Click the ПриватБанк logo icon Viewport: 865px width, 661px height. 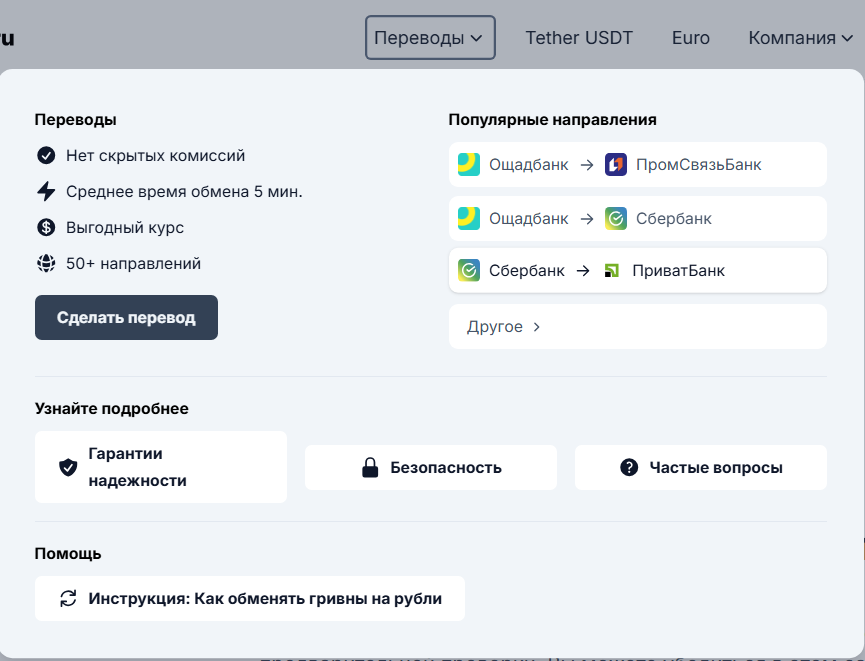[612, 271]
